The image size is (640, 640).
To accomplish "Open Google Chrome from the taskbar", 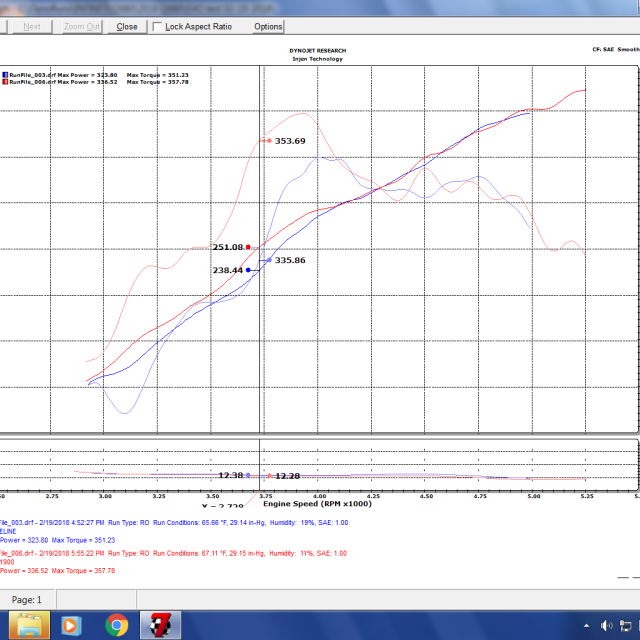I will [x=117, y=625].
